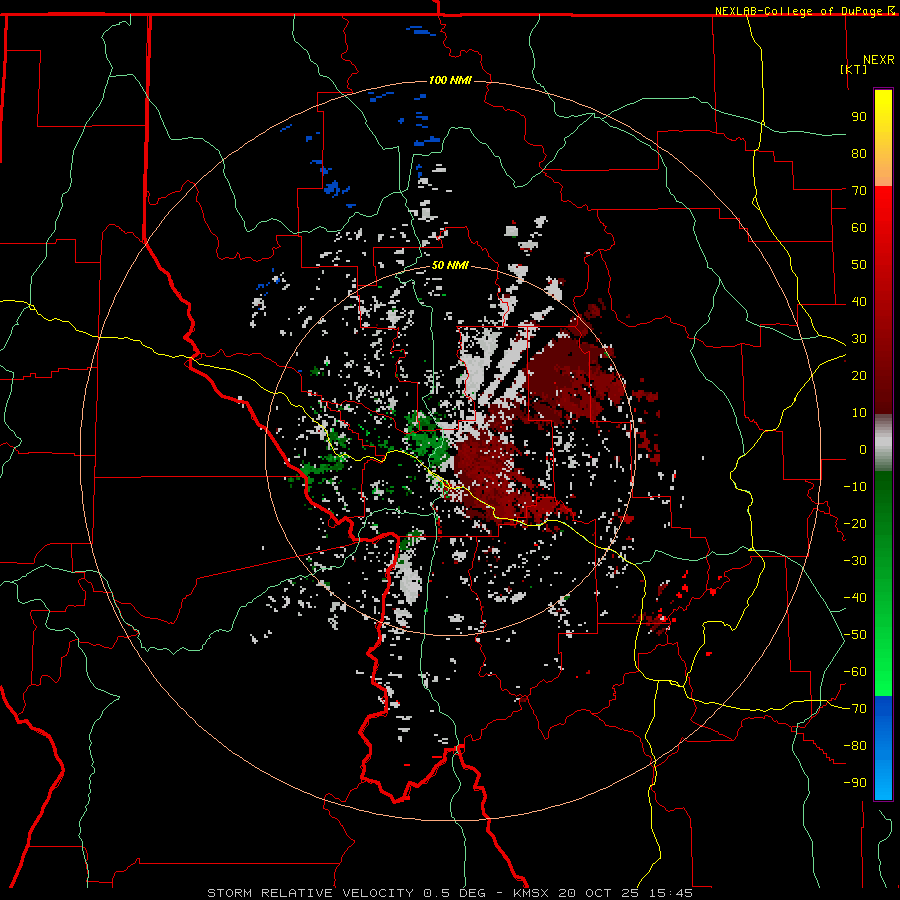Click the 0 value on velocity scale
This screenshot has height=900, width=900.
pos(863,450)
